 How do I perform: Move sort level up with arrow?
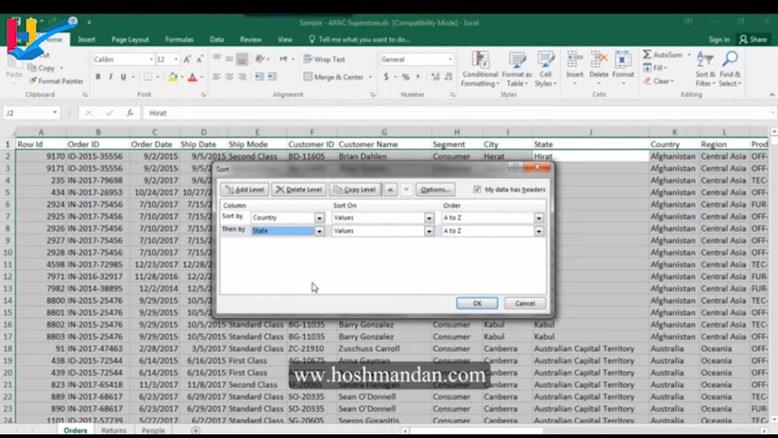pos(390,189)
